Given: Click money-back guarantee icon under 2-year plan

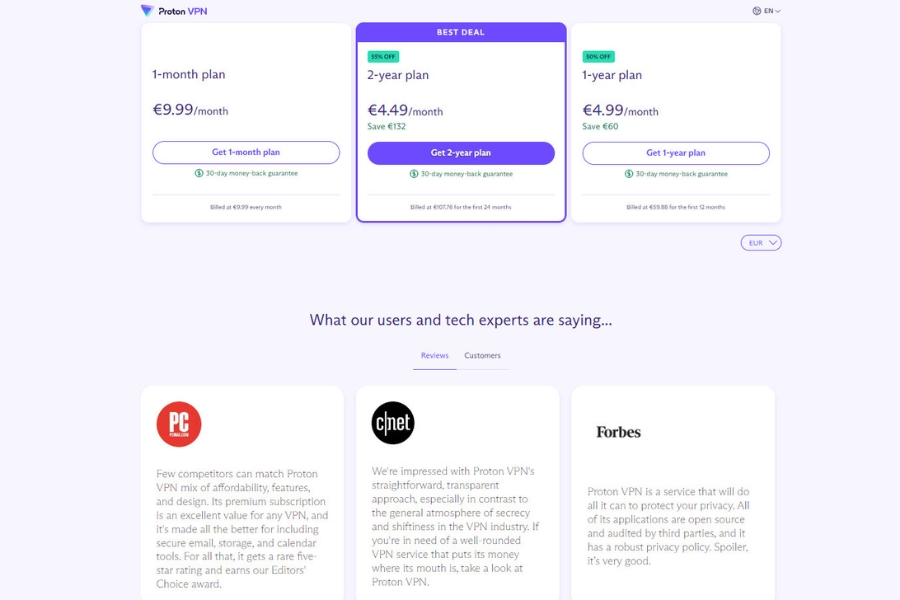Looking at the screenshot, I should click(x=414, y=173).
